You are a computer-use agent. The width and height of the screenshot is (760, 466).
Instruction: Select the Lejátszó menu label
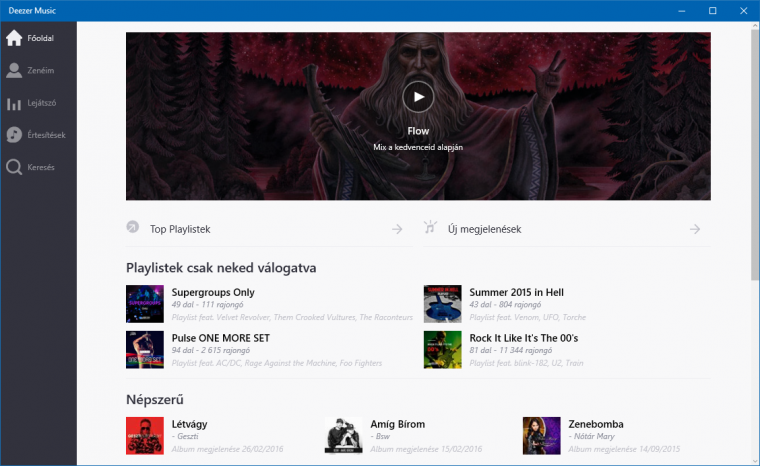42,103
